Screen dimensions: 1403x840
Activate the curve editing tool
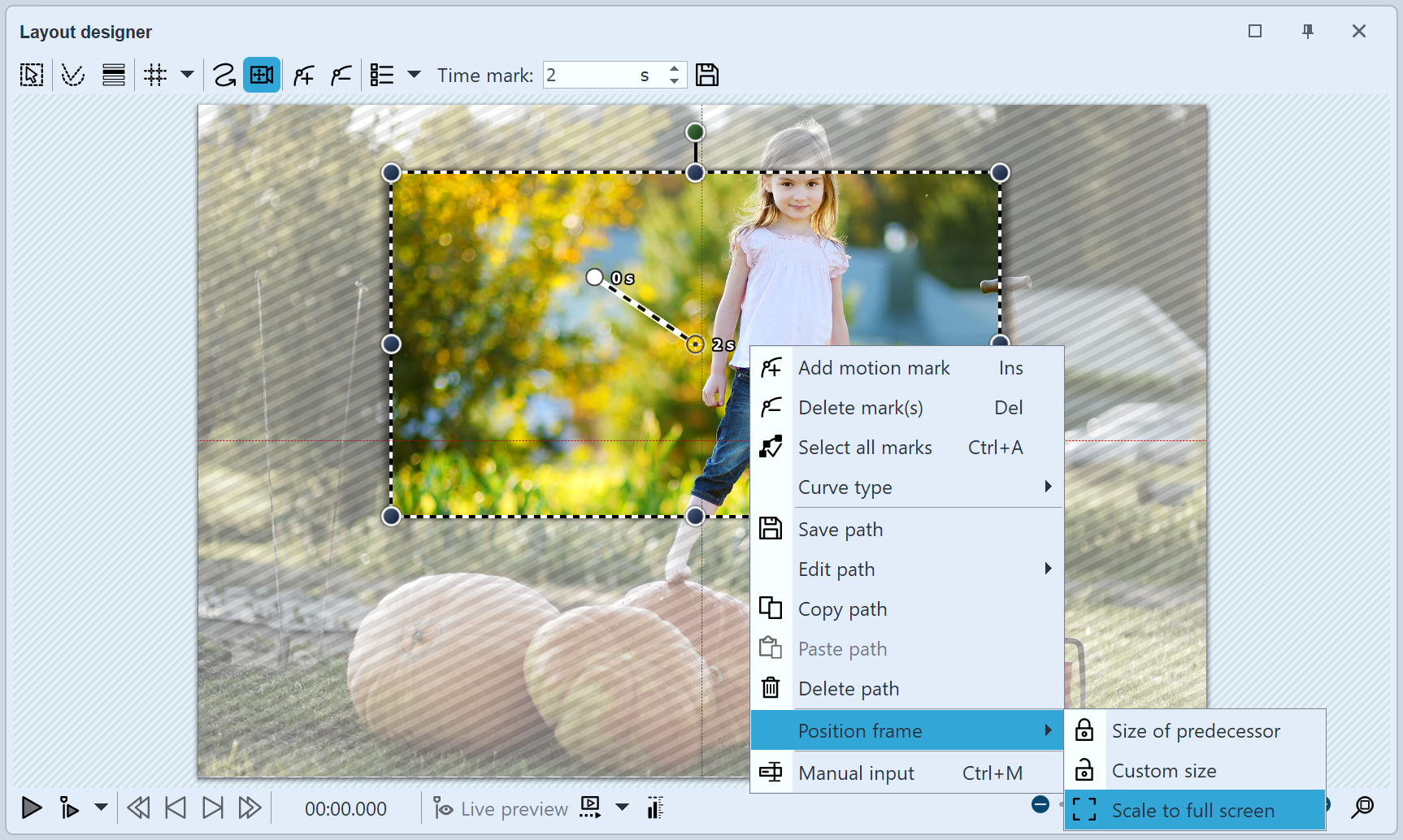(x=73, y=74)
